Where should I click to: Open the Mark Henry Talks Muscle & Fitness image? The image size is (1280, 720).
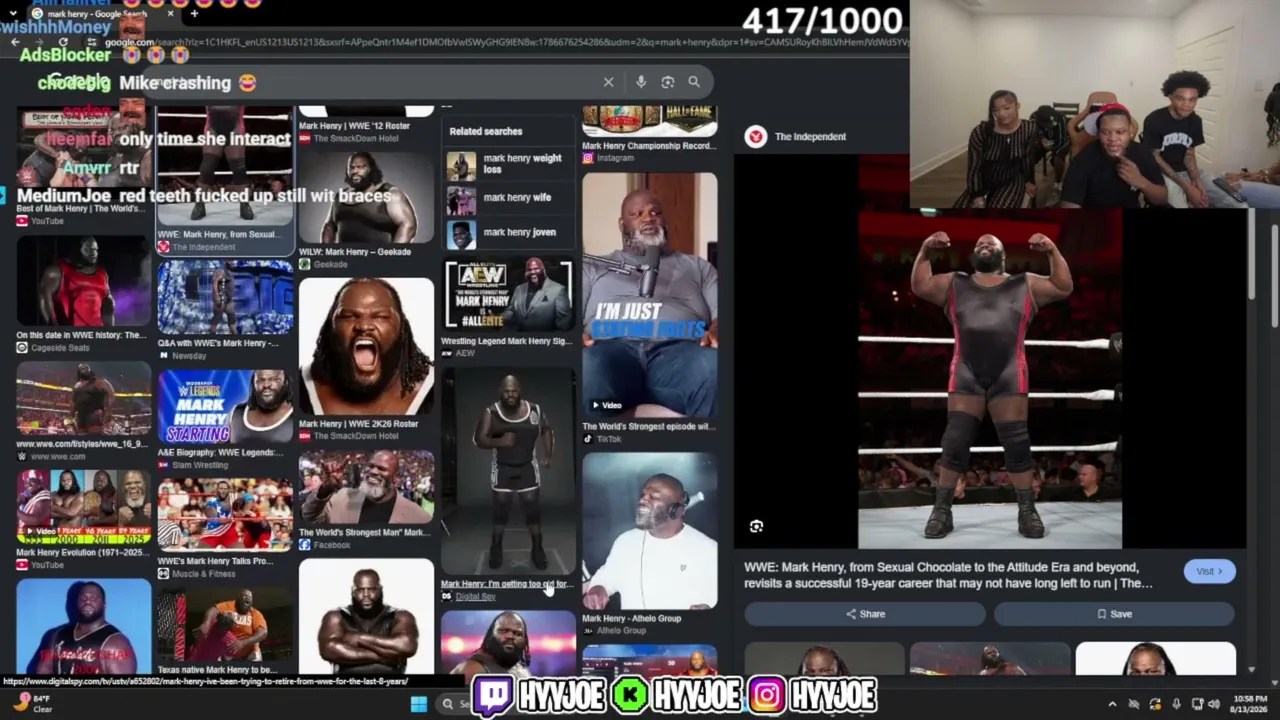pos(225,515)
